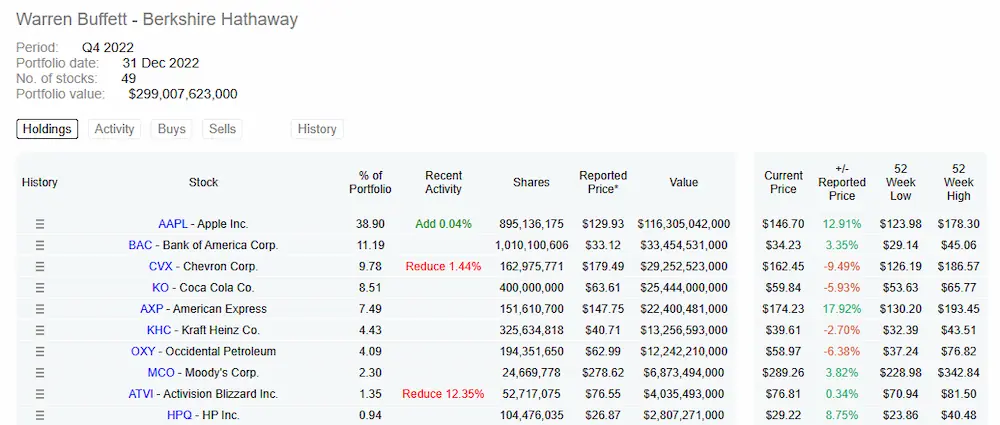Open the HPQ ticker link
The width and height of the screenshot is (1000, 425).
tap(179, 415)
